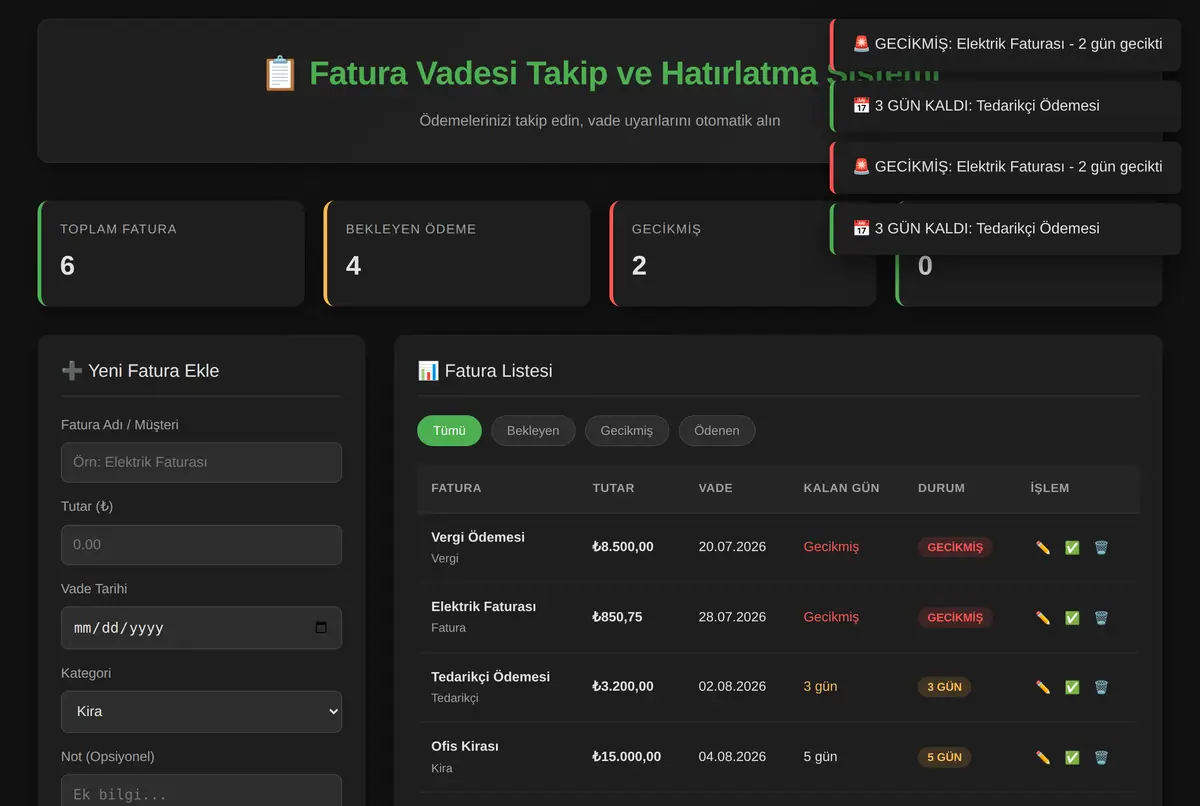Click the 28.07.2026 due date
This screenshot has width=1200, height=806.
tap(732, 617)
